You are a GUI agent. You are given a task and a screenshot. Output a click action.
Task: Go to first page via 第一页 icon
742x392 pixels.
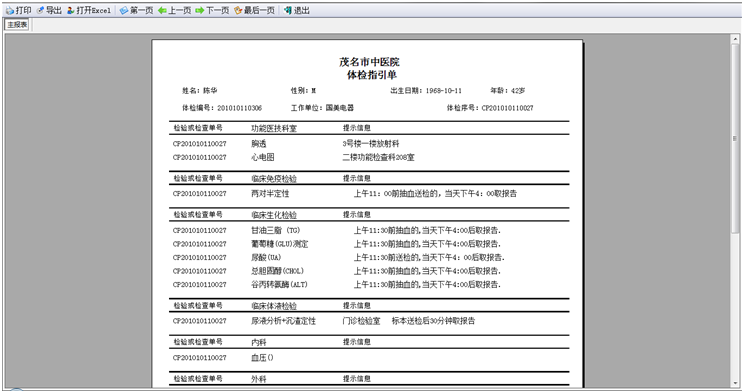(x=124, y=10)
